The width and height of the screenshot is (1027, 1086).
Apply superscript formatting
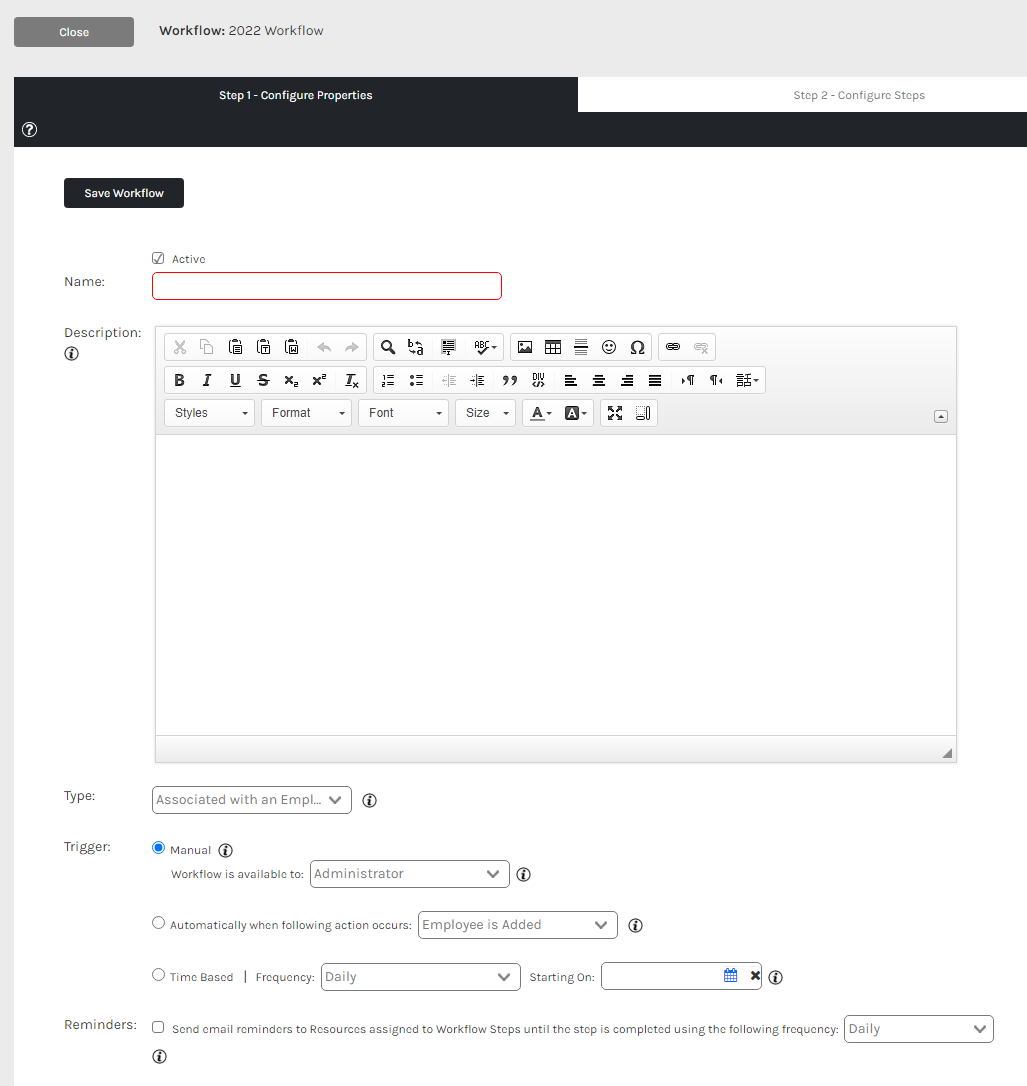pos(319,380)
